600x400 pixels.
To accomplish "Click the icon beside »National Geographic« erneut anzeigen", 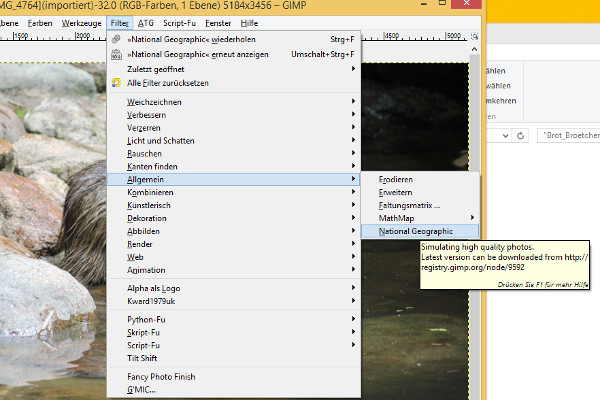I will click(x=117, y=53).
